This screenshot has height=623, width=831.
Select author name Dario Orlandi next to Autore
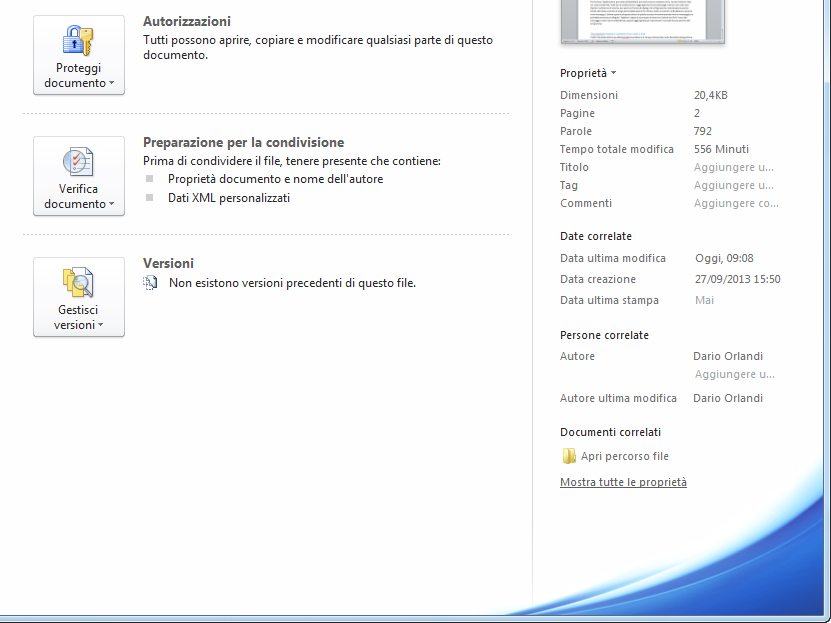click(x=727, y=356)
